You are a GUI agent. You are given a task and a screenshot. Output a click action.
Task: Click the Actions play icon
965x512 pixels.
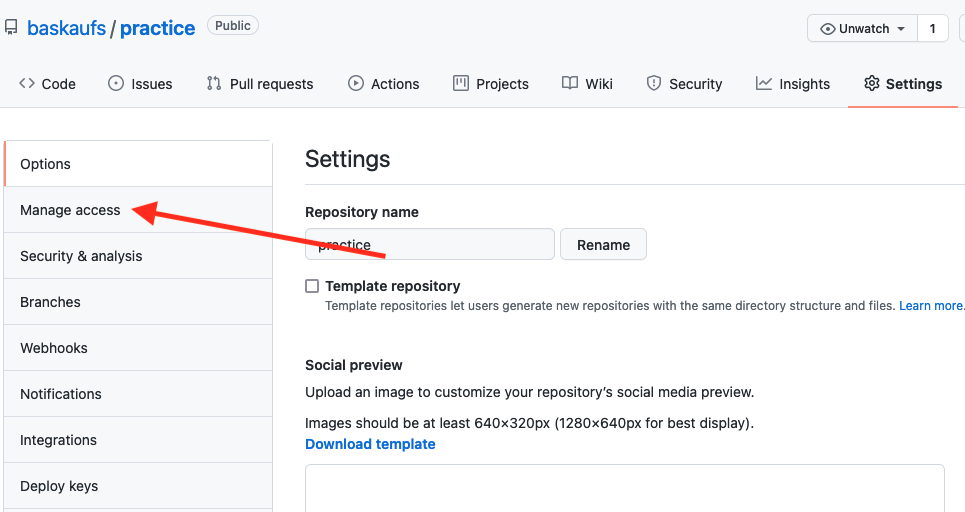point(356,83)
